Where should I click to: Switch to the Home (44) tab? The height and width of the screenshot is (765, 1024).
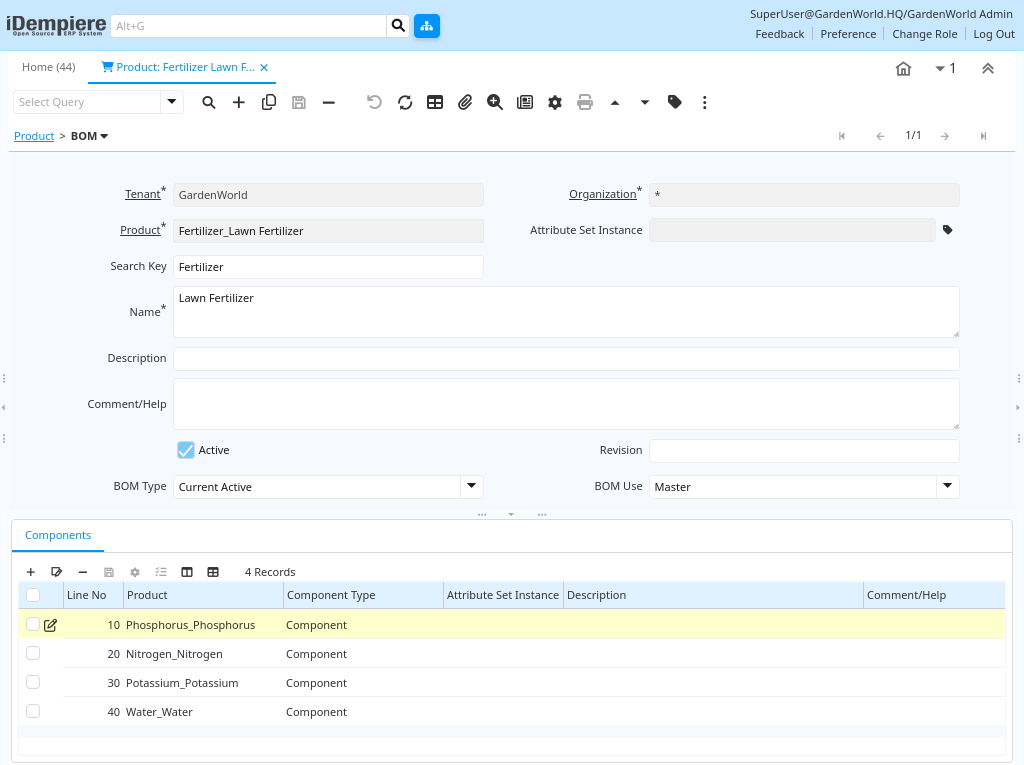coord(49,67)
